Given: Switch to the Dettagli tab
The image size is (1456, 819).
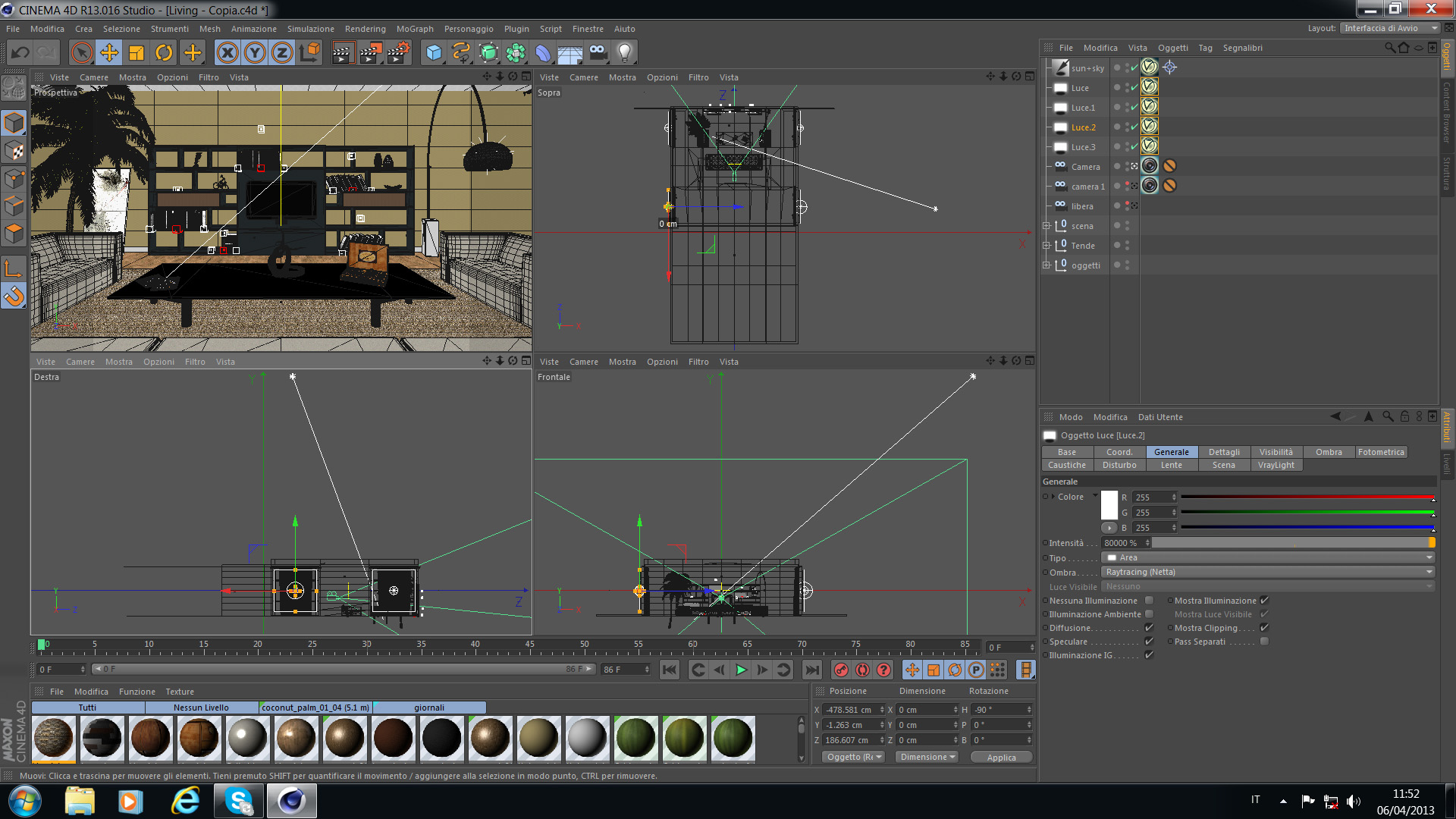Looking at the screenshot, I should (1223, 452).
